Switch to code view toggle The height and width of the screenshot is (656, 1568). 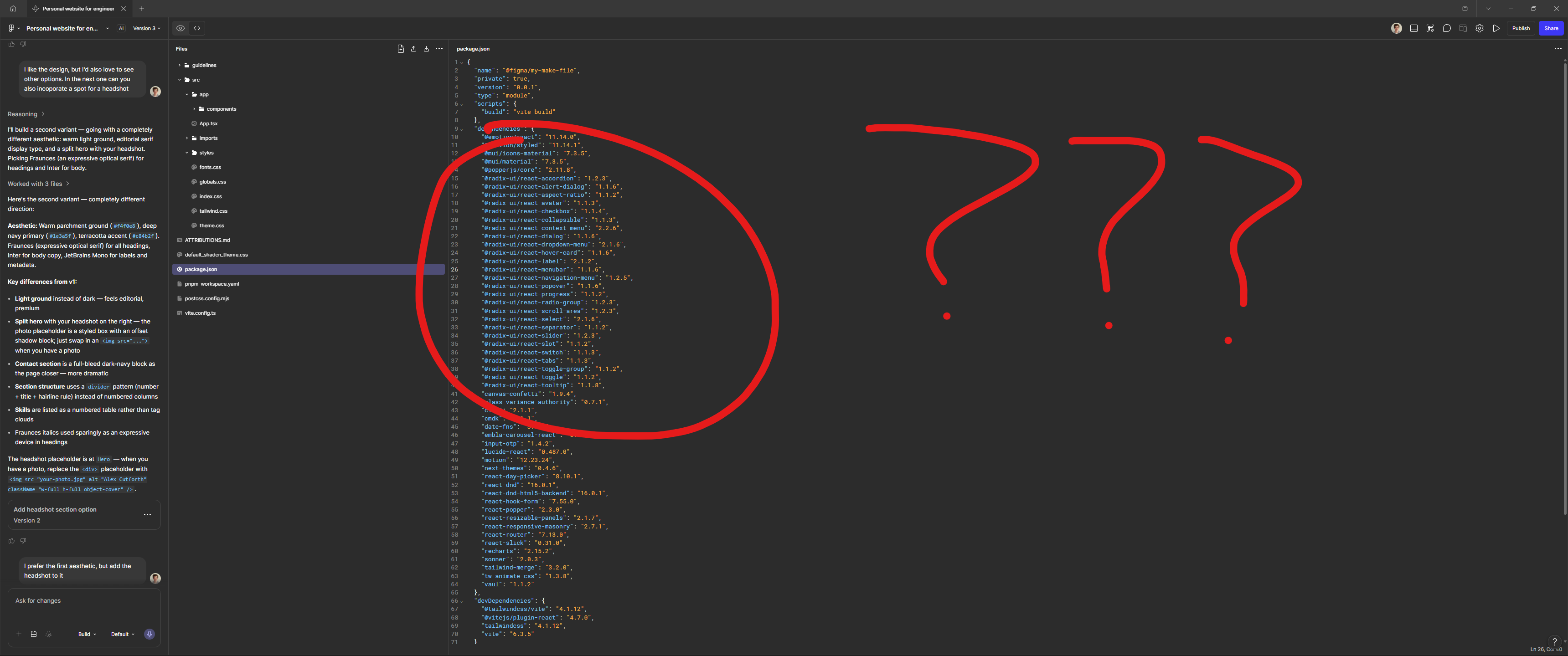tap(196, 28)
